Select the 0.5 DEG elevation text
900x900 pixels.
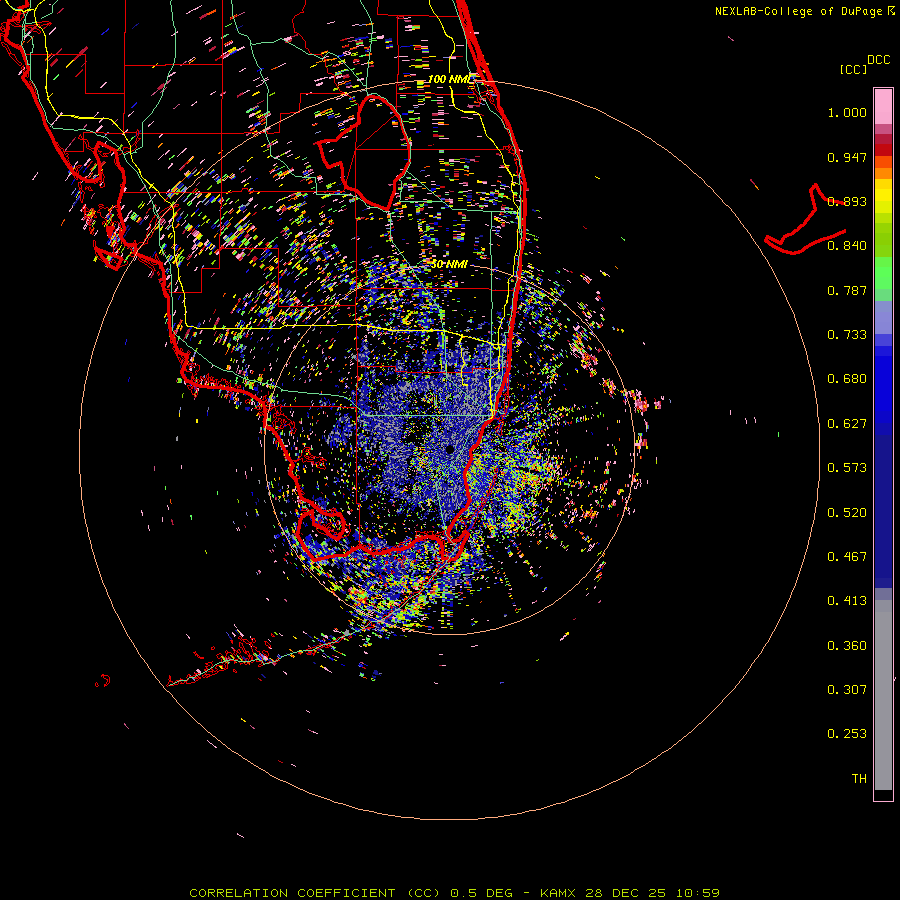(480, 893)
